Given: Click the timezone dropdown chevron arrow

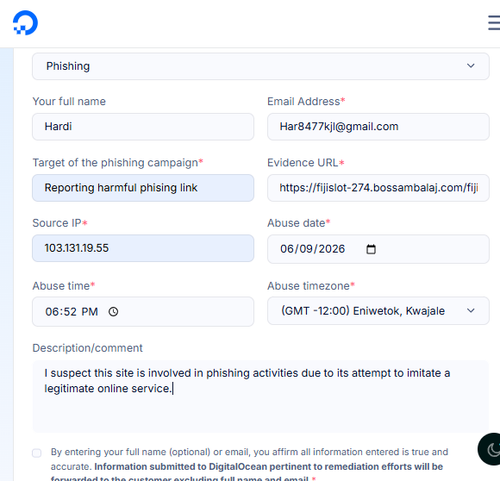Looking at the screenshot, I should pyautogui.click(x=471, y=311).
